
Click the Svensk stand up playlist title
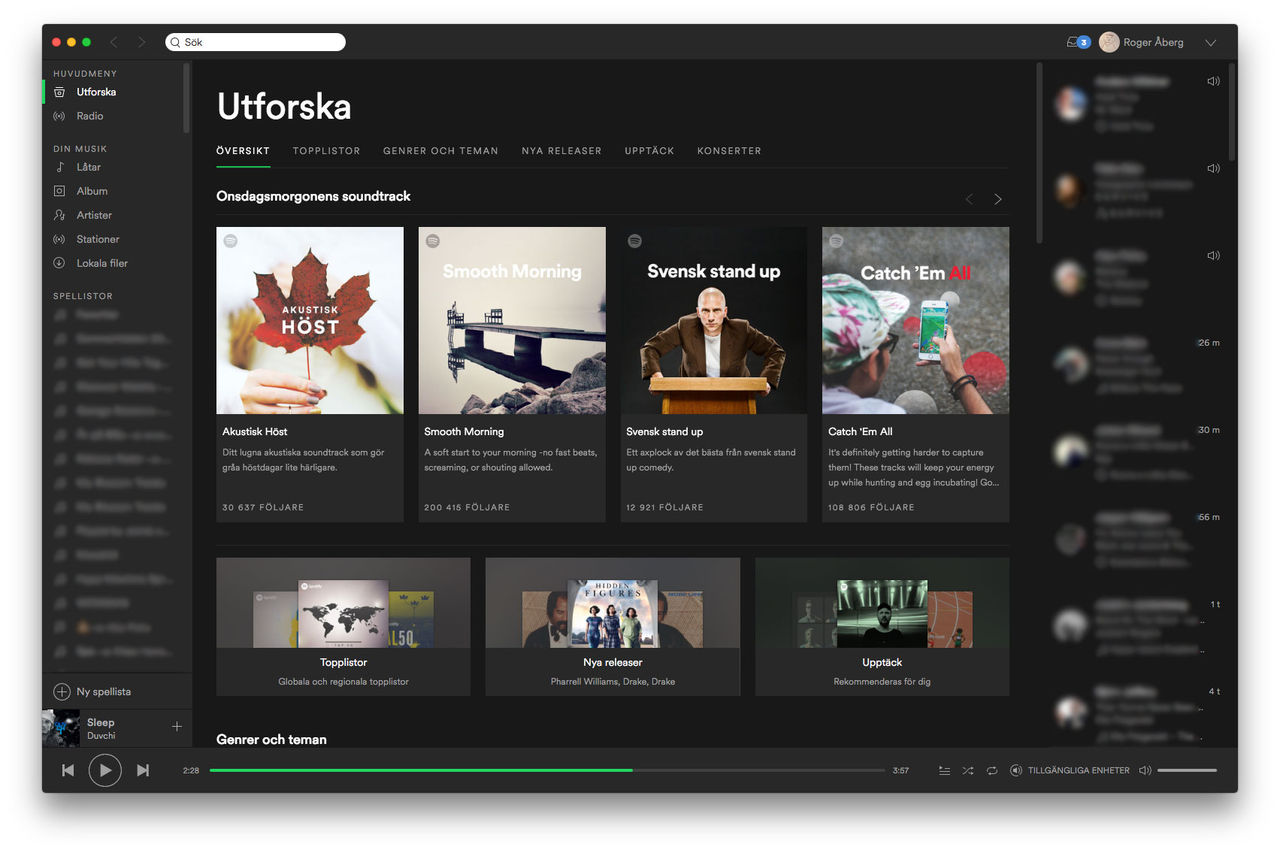click(664, 432)
